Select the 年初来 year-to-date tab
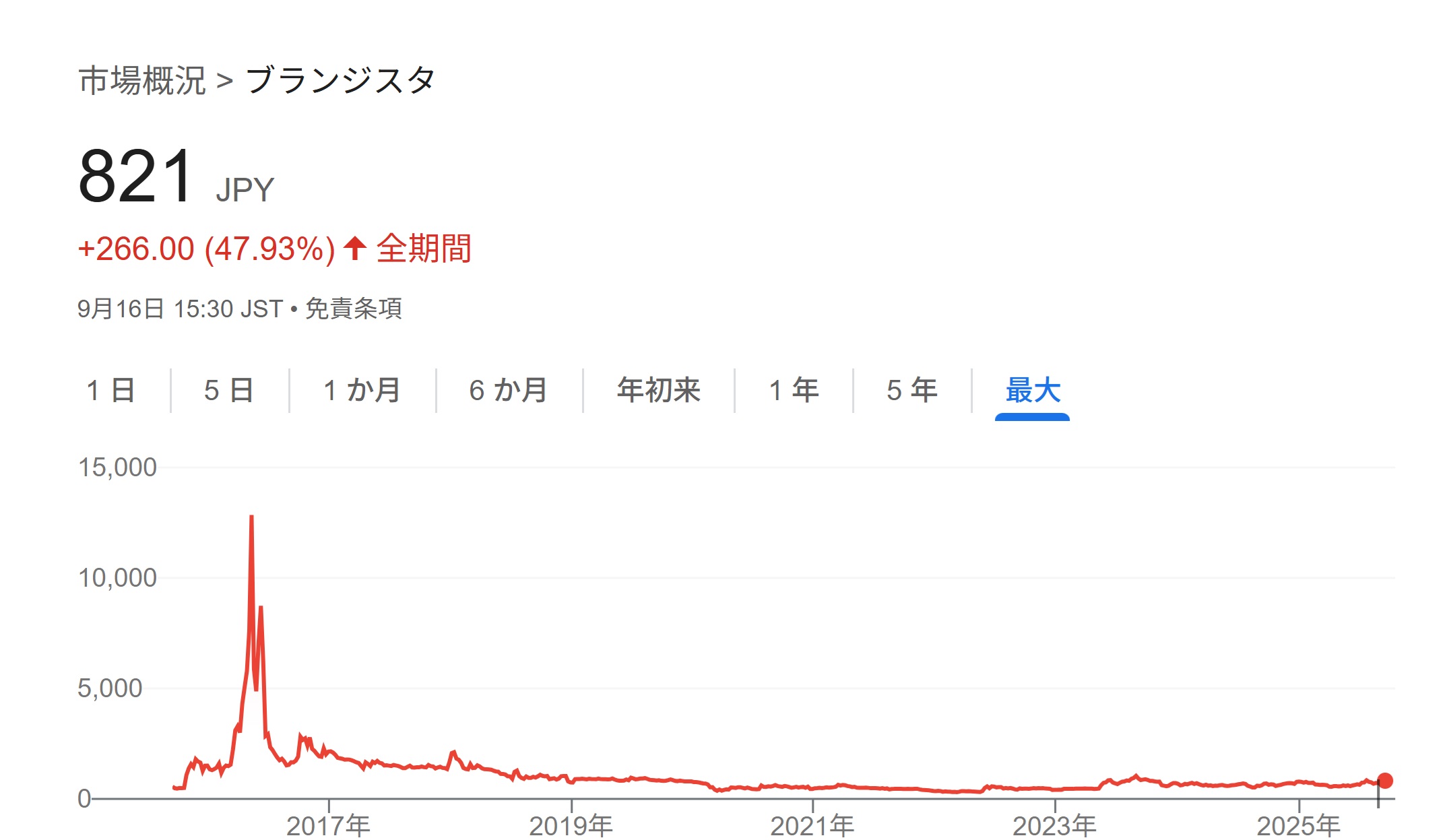This screenshot has width=1445, height=840. point(659,391)
